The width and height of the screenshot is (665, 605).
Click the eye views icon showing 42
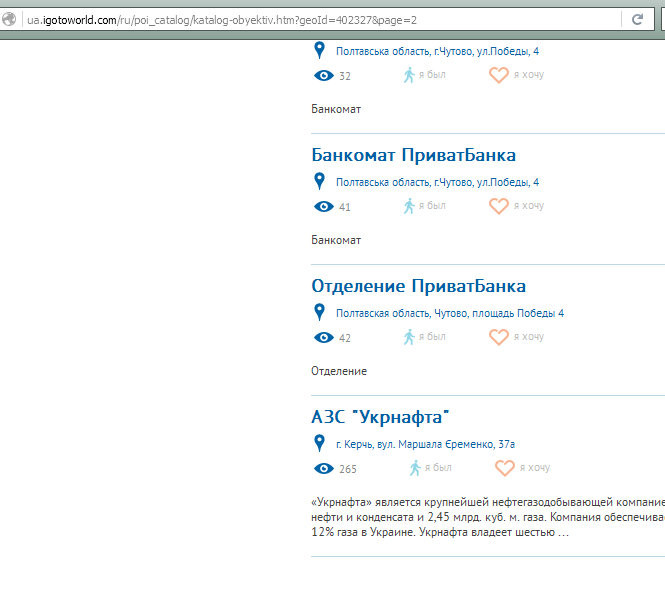324,337
